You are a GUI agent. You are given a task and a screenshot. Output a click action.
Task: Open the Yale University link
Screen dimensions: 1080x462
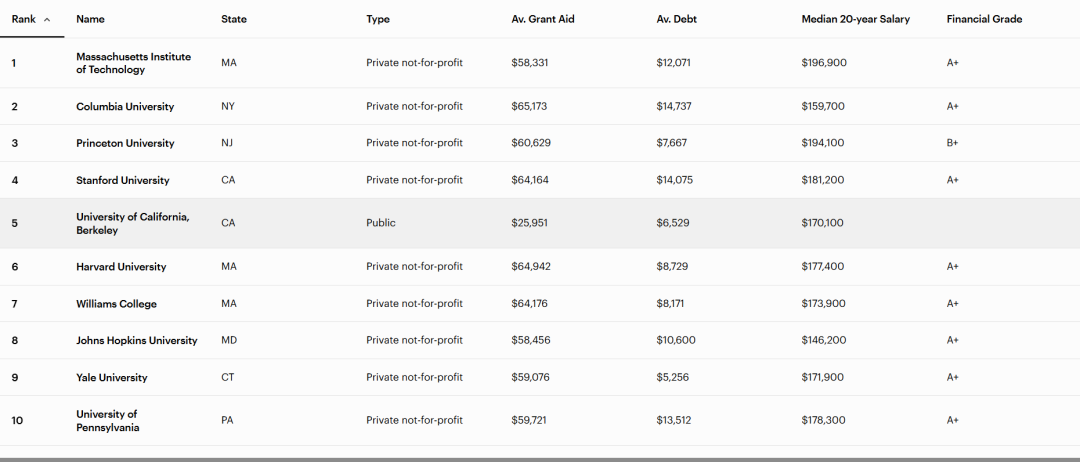point(112,378)
